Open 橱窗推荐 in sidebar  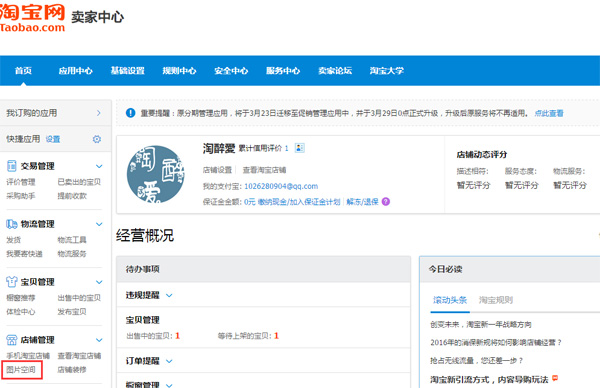pyautogui.click(x=21, y=298)
